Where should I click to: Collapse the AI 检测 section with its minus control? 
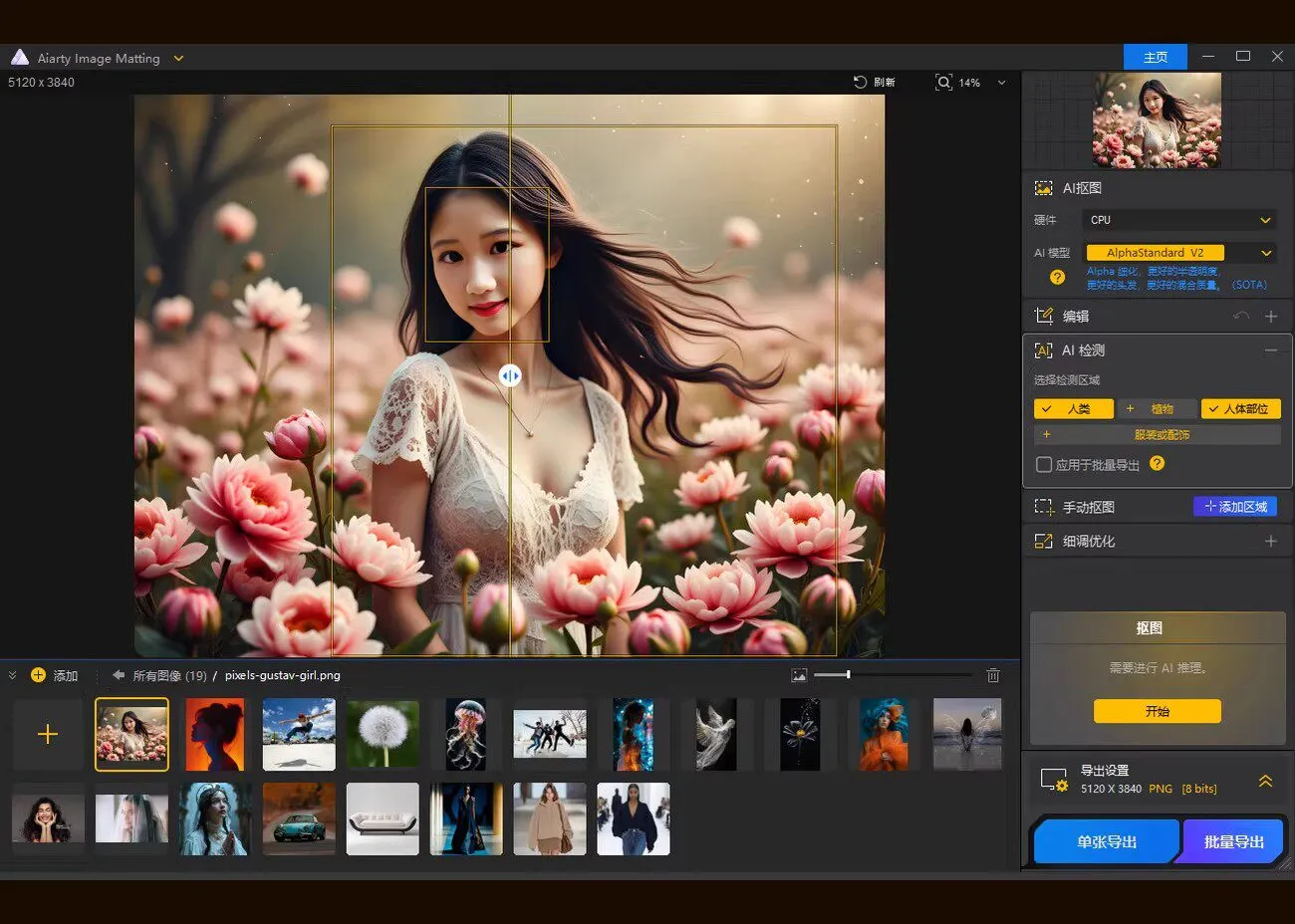point(1271,349)
